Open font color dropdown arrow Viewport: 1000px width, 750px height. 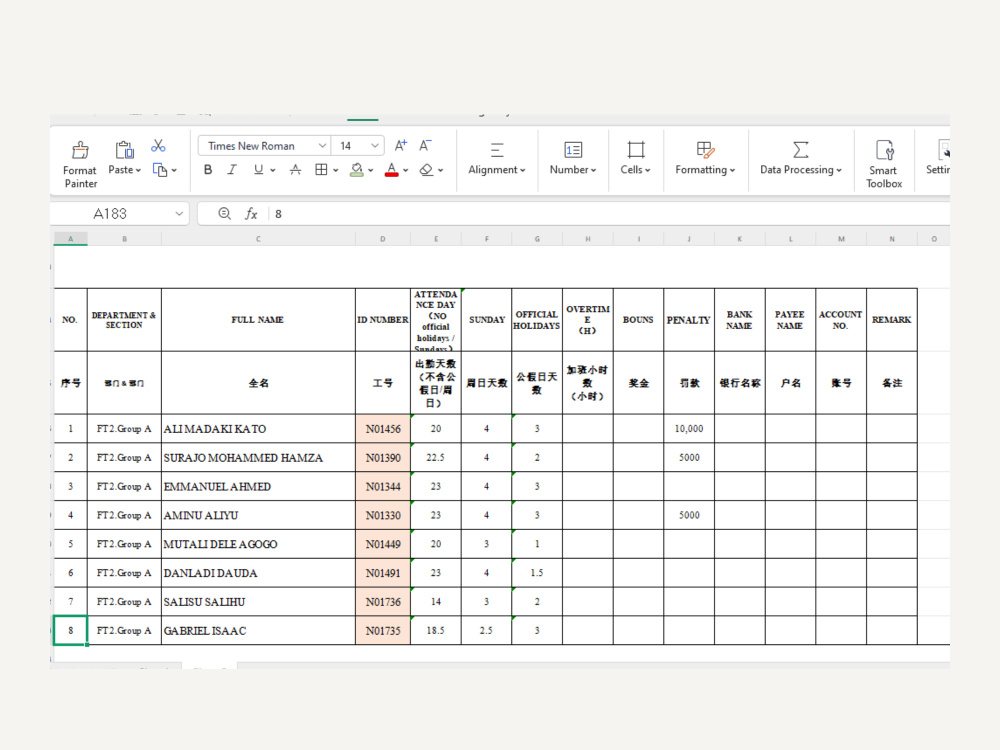click(406, 170)
